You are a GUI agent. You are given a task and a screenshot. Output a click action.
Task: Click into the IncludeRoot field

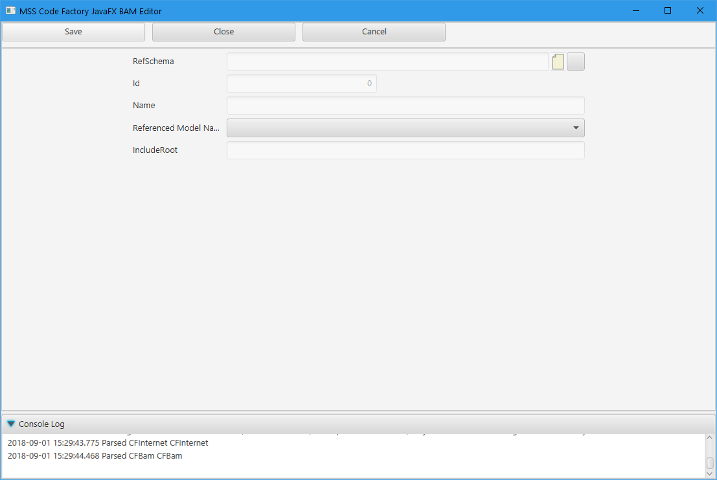(405, 150)
